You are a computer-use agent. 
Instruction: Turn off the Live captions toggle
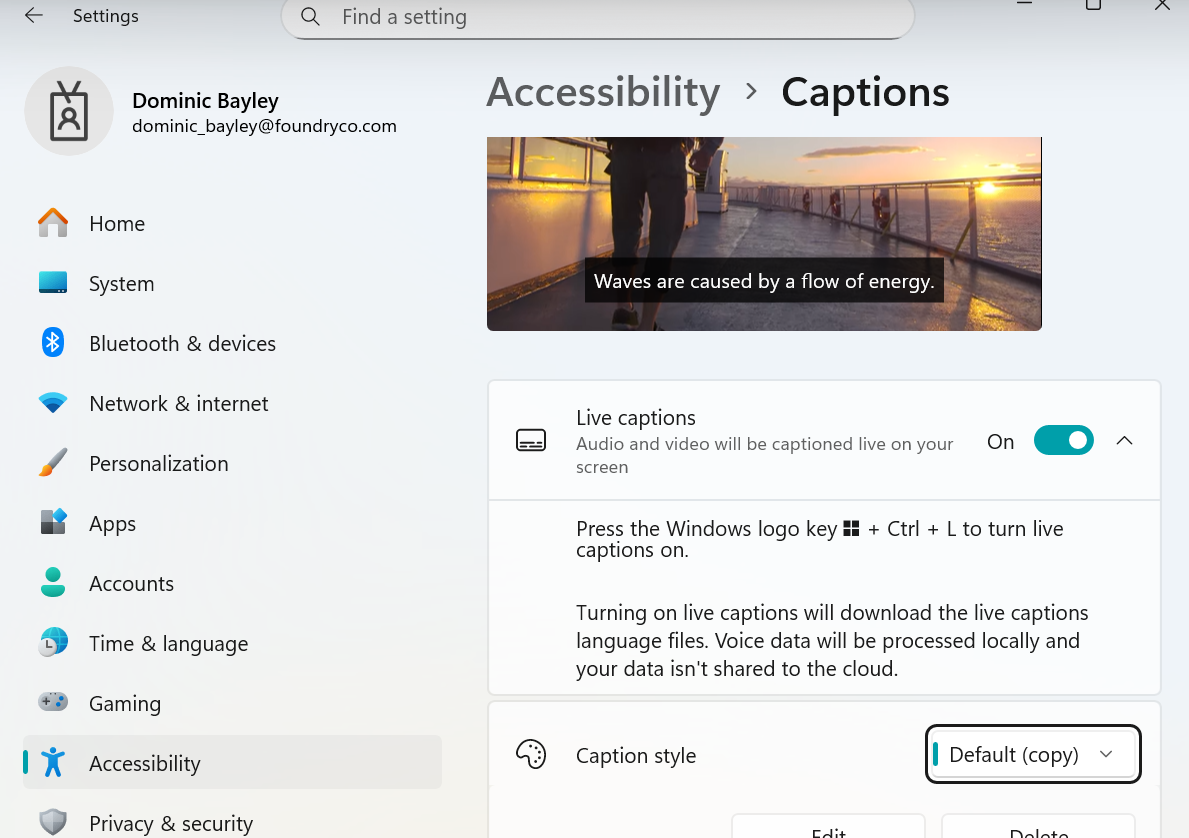click(1063, 440)
